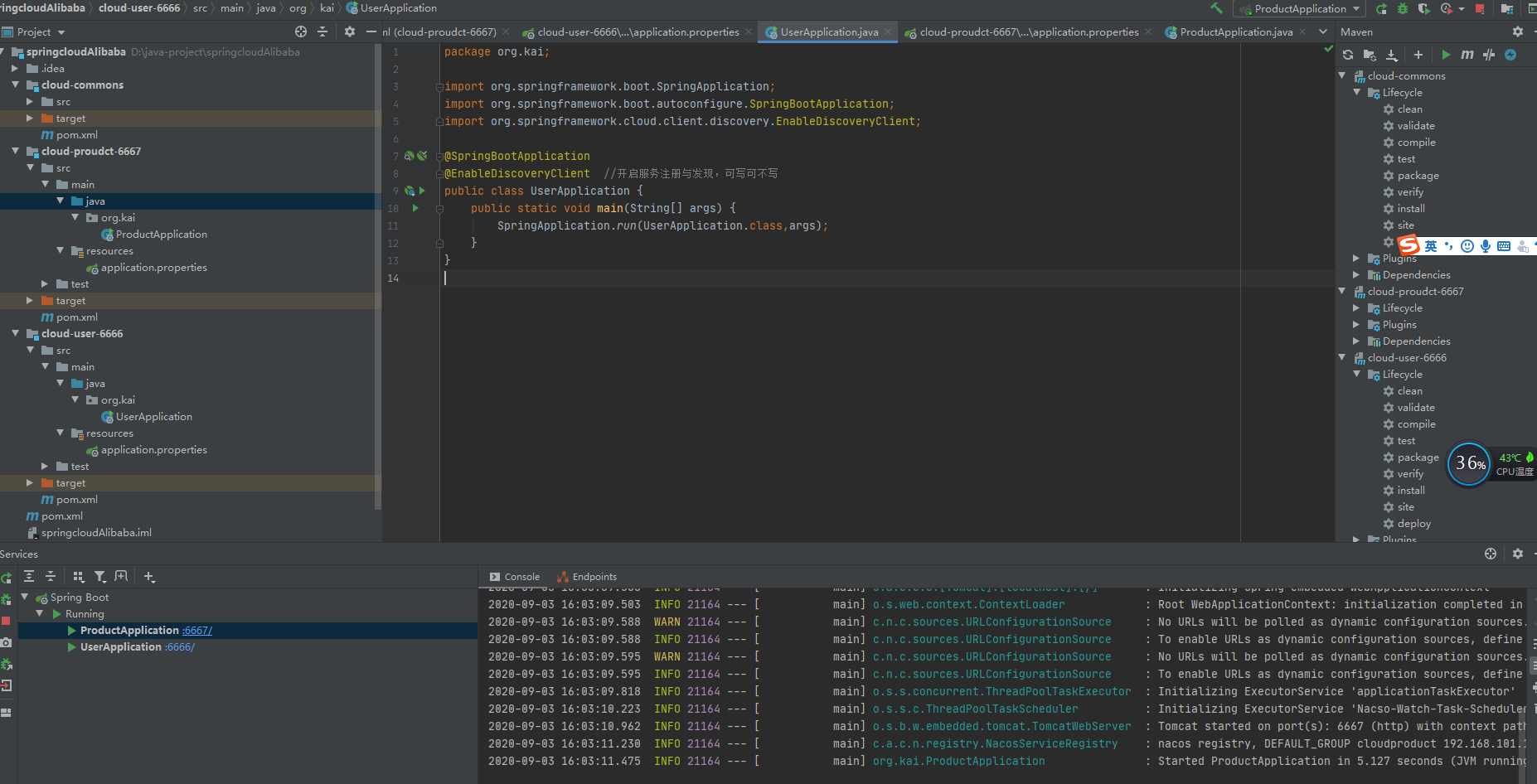Run Maven Build with the green play icon
This screenshot has width=1537, height=784.
(1446, 55)
